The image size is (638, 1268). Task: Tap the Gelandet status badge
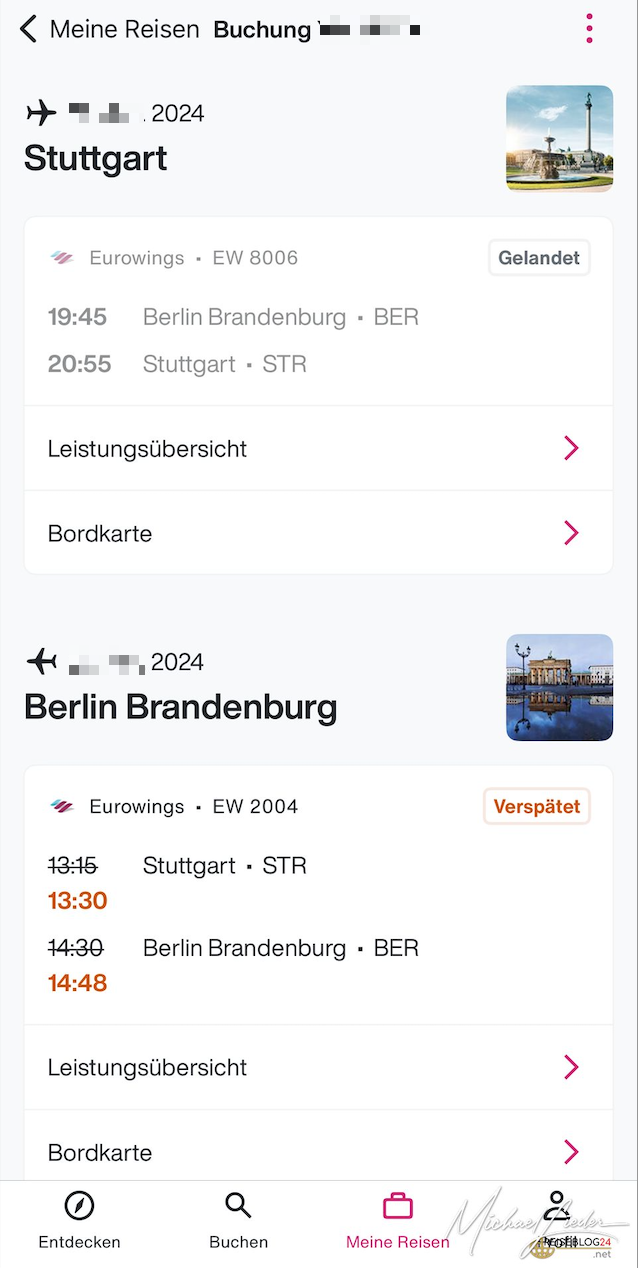[539, 258]
